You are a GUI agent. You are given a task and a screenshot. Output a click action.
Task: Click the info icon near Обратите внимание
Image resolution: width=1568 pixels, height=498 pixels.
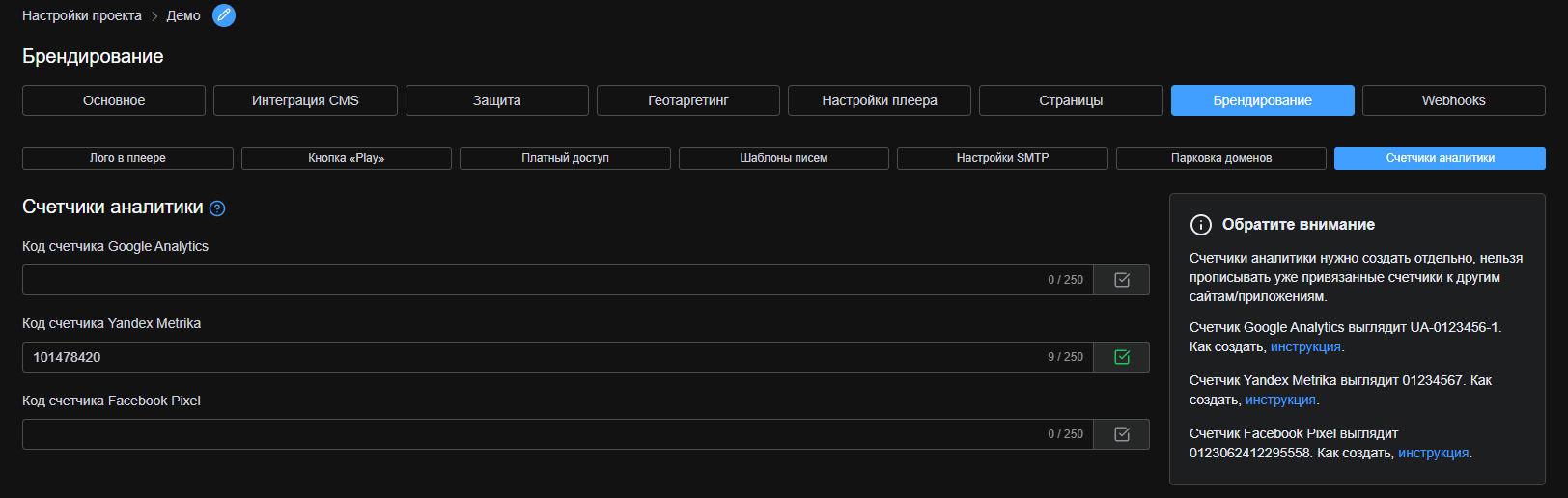pos(1200,225)
